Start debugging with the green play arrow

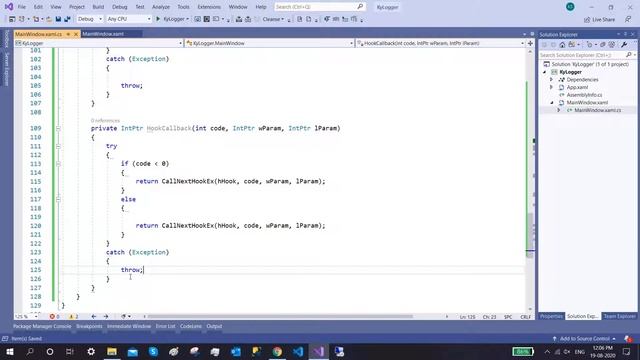pyautogui.click(x=158, y=19)
